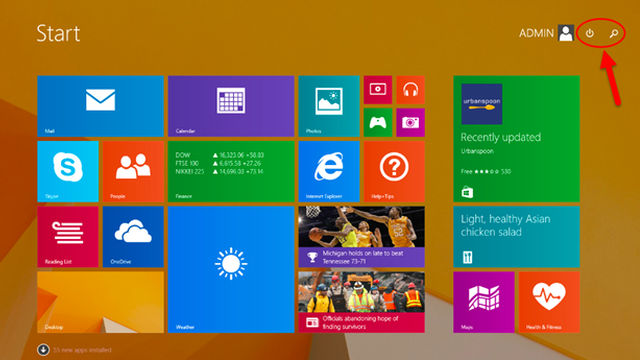Viewport: 640px width, 360px height.
Task: Click the NIKKEI 225 row in Finance tile
Action: point(220,171)
